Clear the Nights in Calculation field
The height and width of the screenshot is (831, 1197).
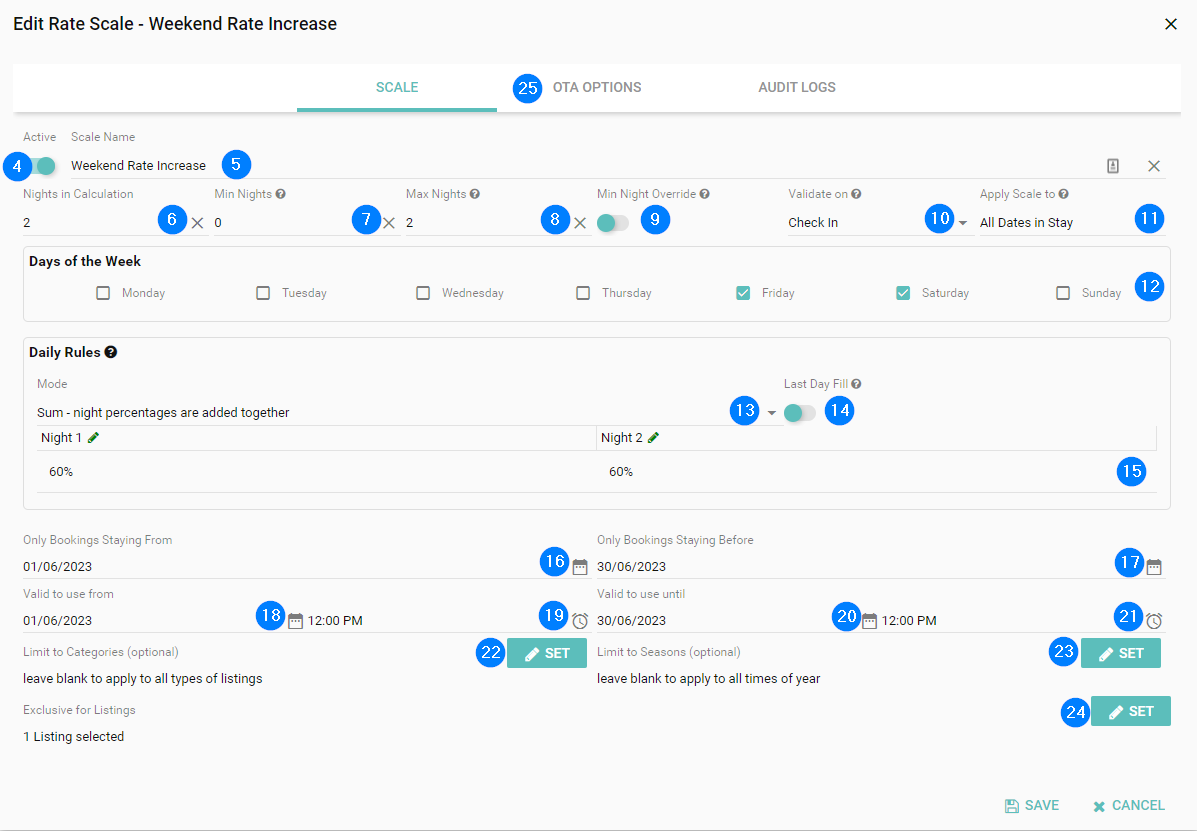[x=197, y=223]
